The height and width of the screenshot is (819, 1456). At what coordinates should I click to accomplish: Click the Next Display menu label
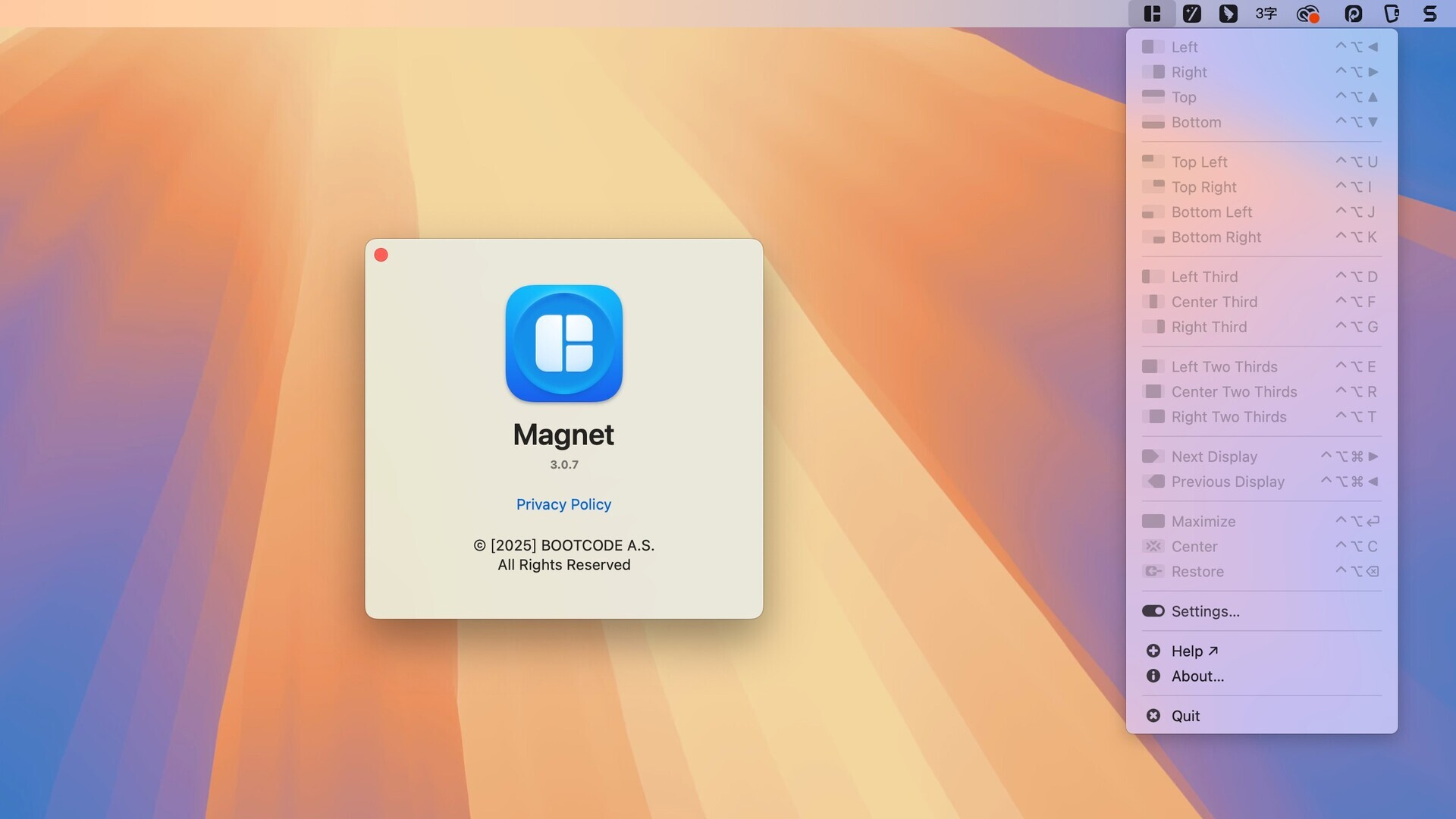coord(1214,457)
